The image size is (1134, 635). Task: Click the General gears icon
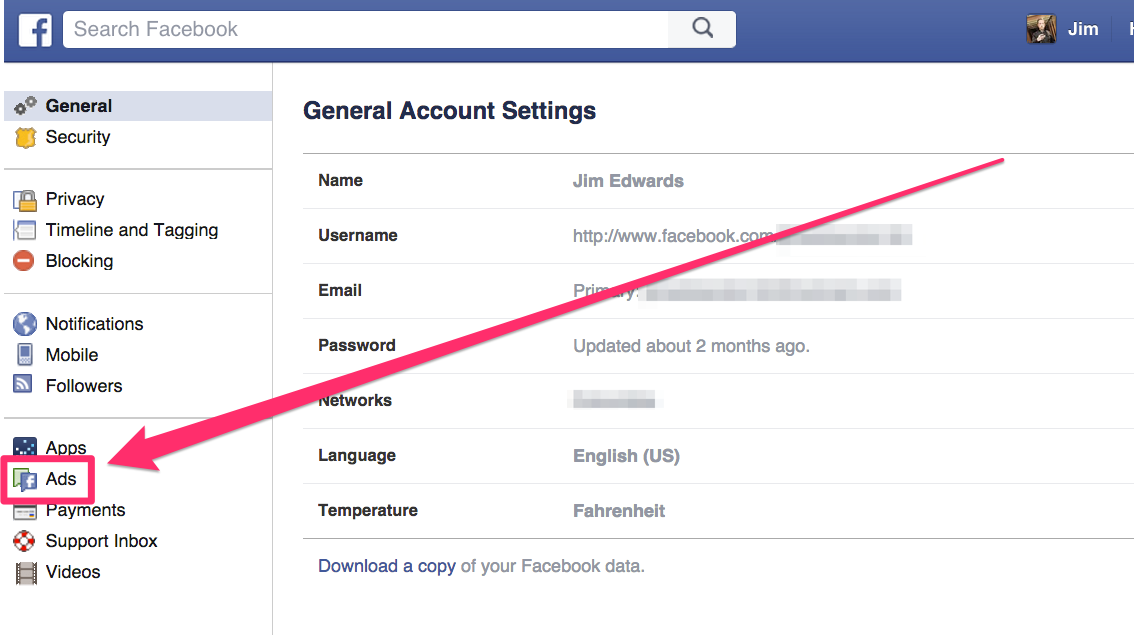coord(26,106)
